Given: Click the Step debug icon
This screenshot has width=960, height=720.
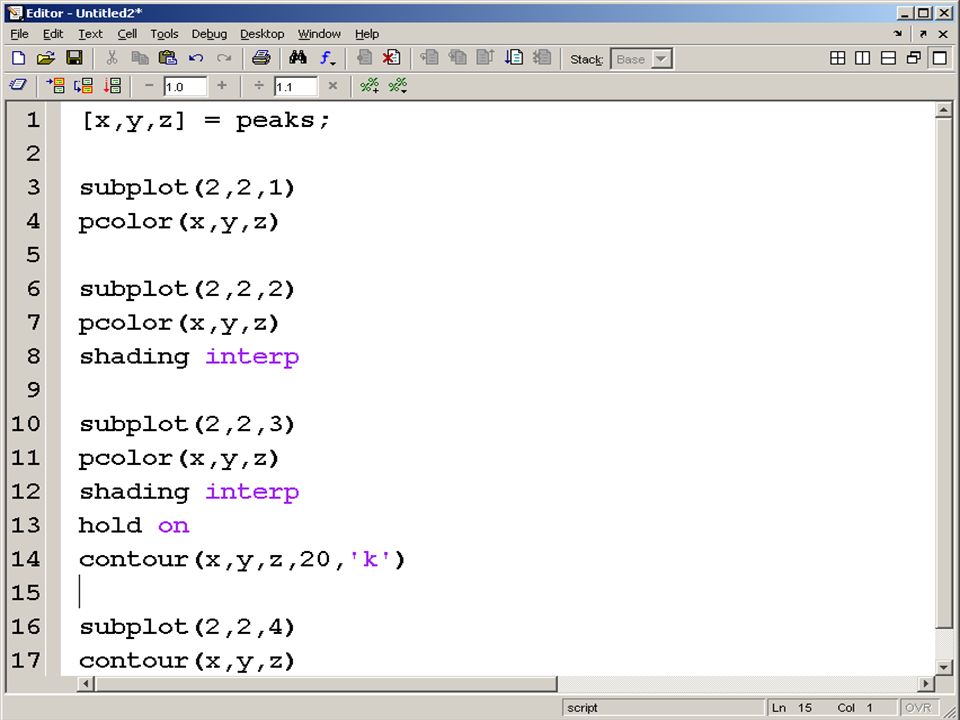Looking at the screenshot, I should click(x=429, y=58).
